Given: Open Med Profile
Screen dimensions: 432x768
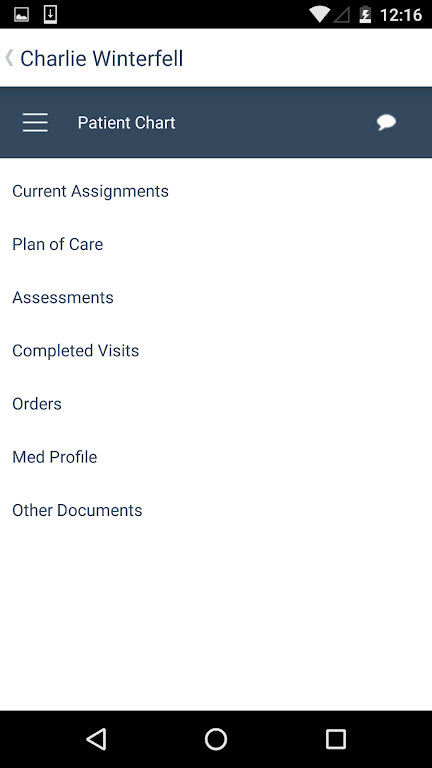Looking at the screenshot, I should point(216,457).
